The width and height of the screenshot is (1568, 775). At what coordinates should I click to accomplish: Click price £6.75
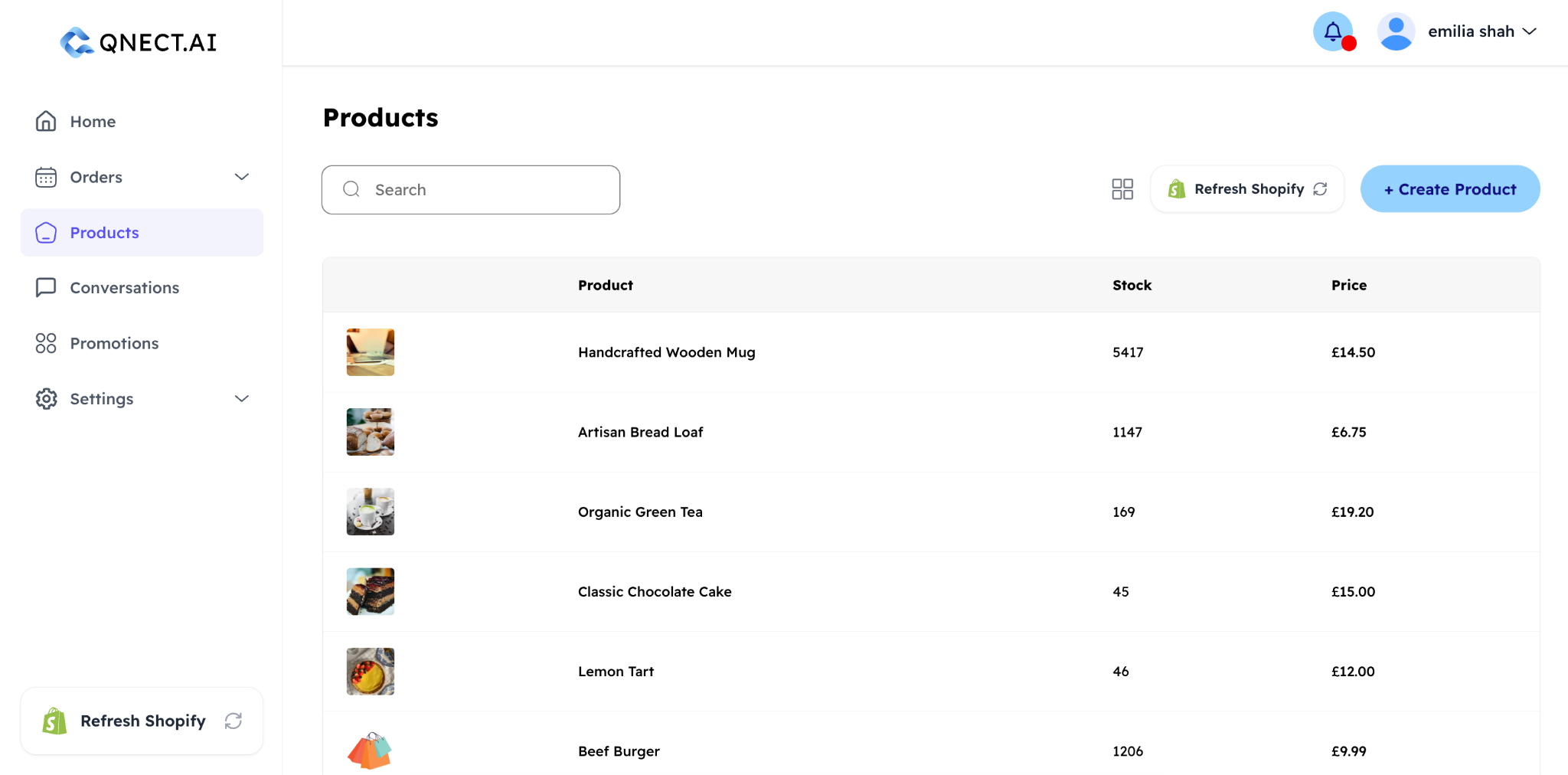(1348, 432)
